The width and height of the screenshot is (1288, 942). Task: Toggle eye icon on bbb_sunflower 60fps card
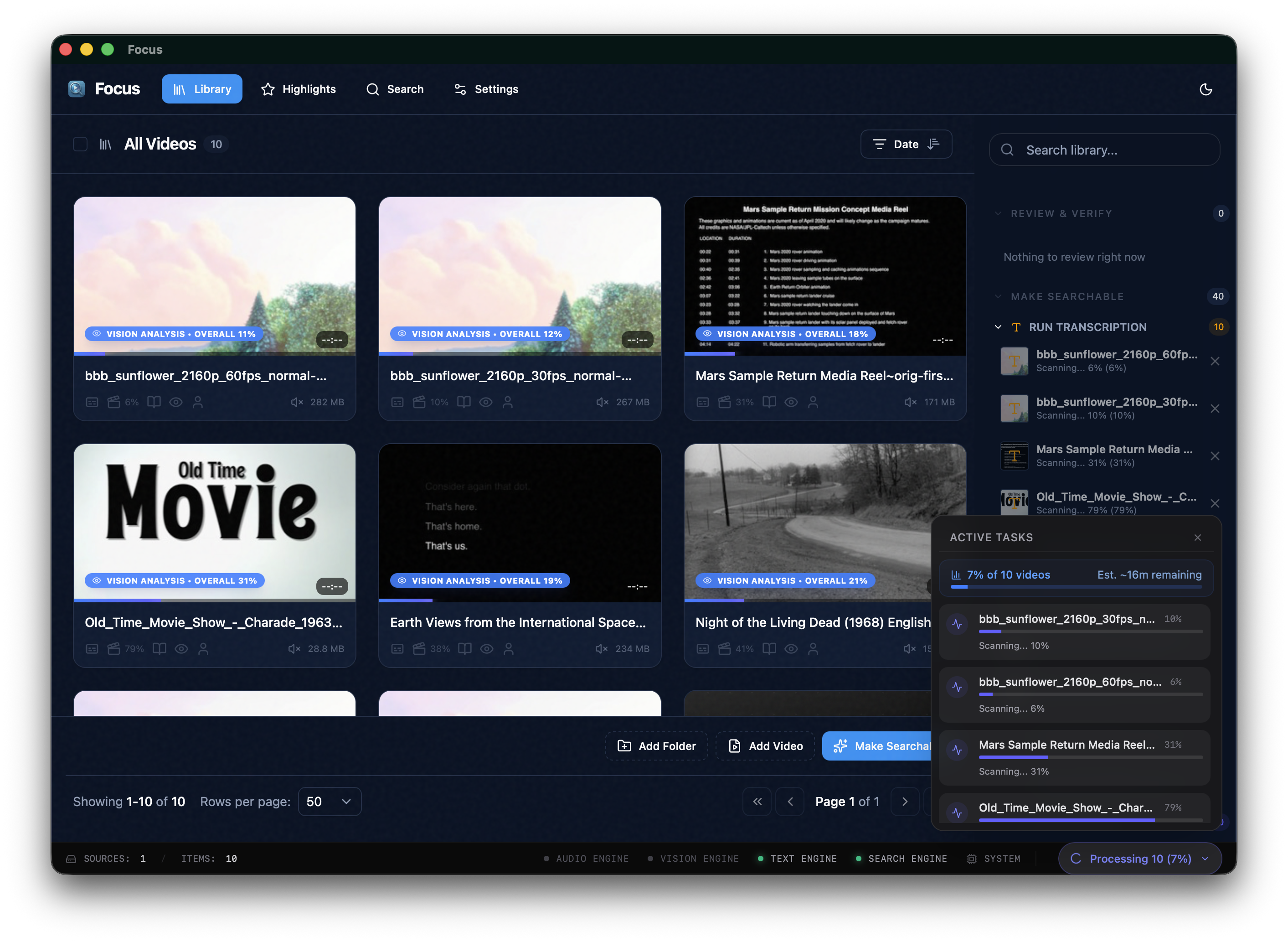176,402
